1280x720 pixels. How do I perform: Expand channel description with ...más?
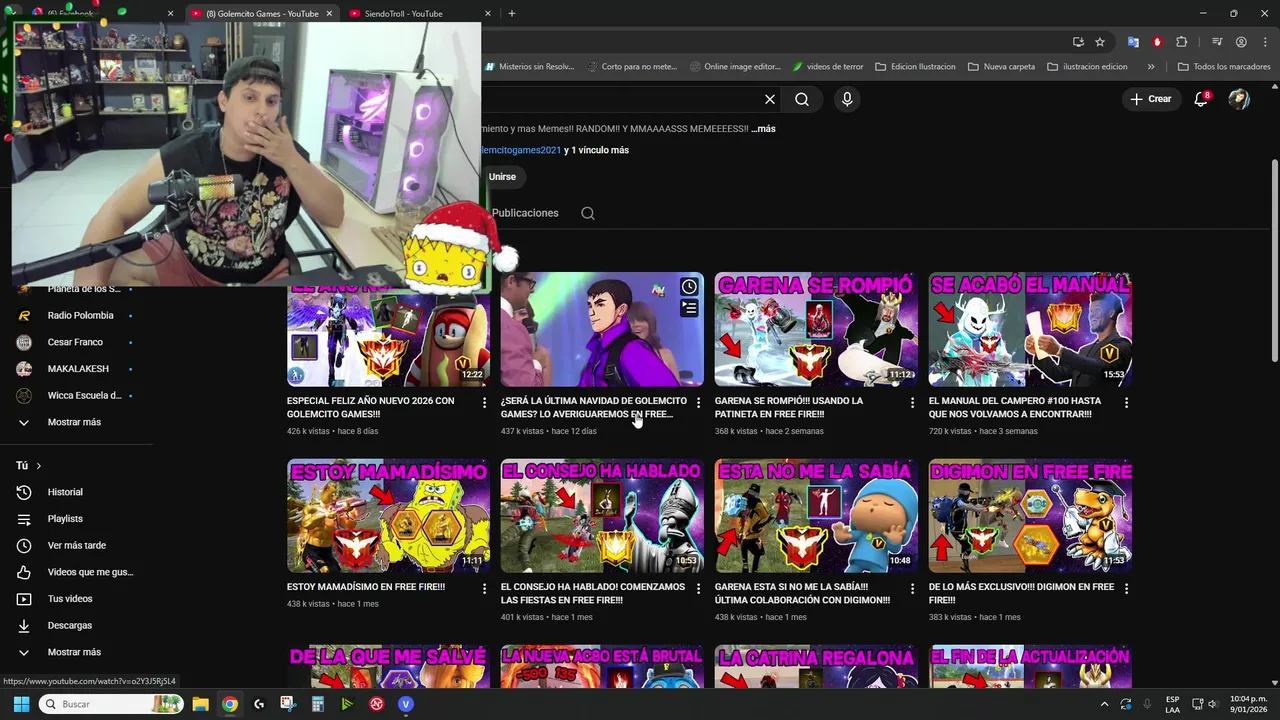[x=763, y=129]
